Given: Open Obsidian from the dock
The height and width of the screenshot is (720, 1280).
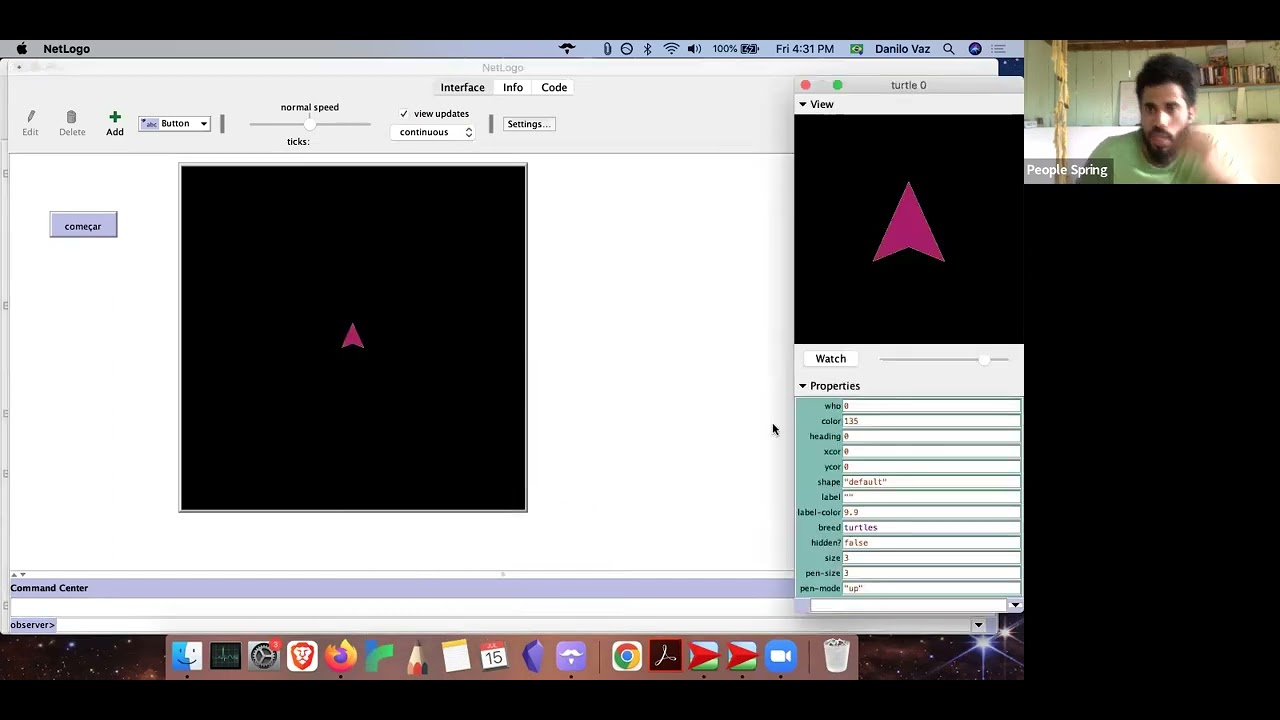Looking at the screenshot, I should pyautogui.click(x=532, y=656).
